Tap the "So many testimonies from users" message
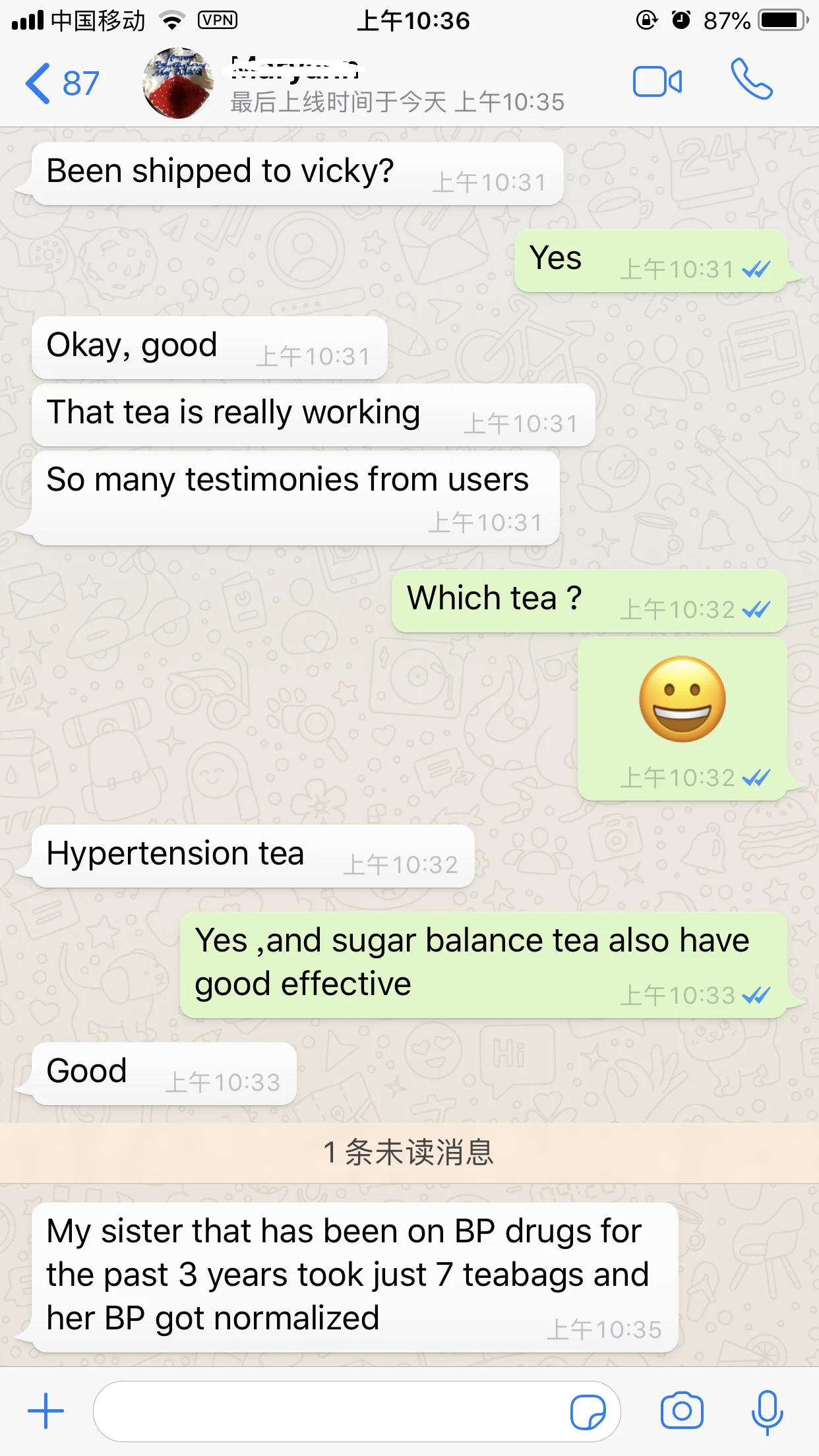This screenshot has width=819, height=1456. tap(296, 498)
